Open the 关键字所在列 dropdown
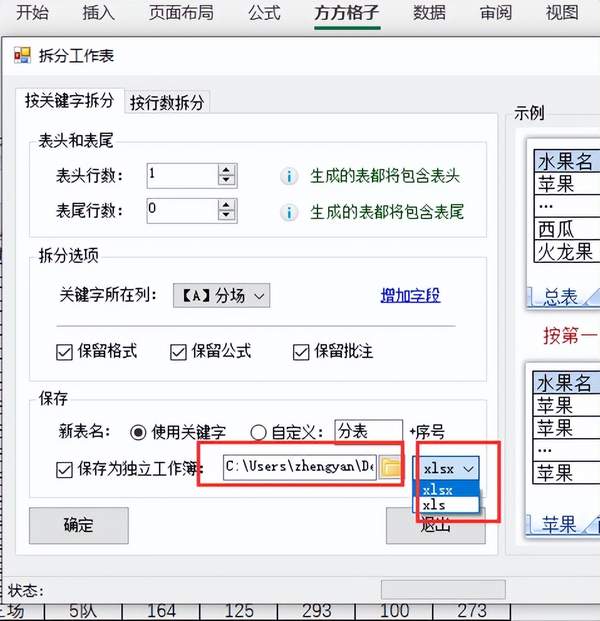This screenshot has width=600, height=621. click(x=221, y=295)
